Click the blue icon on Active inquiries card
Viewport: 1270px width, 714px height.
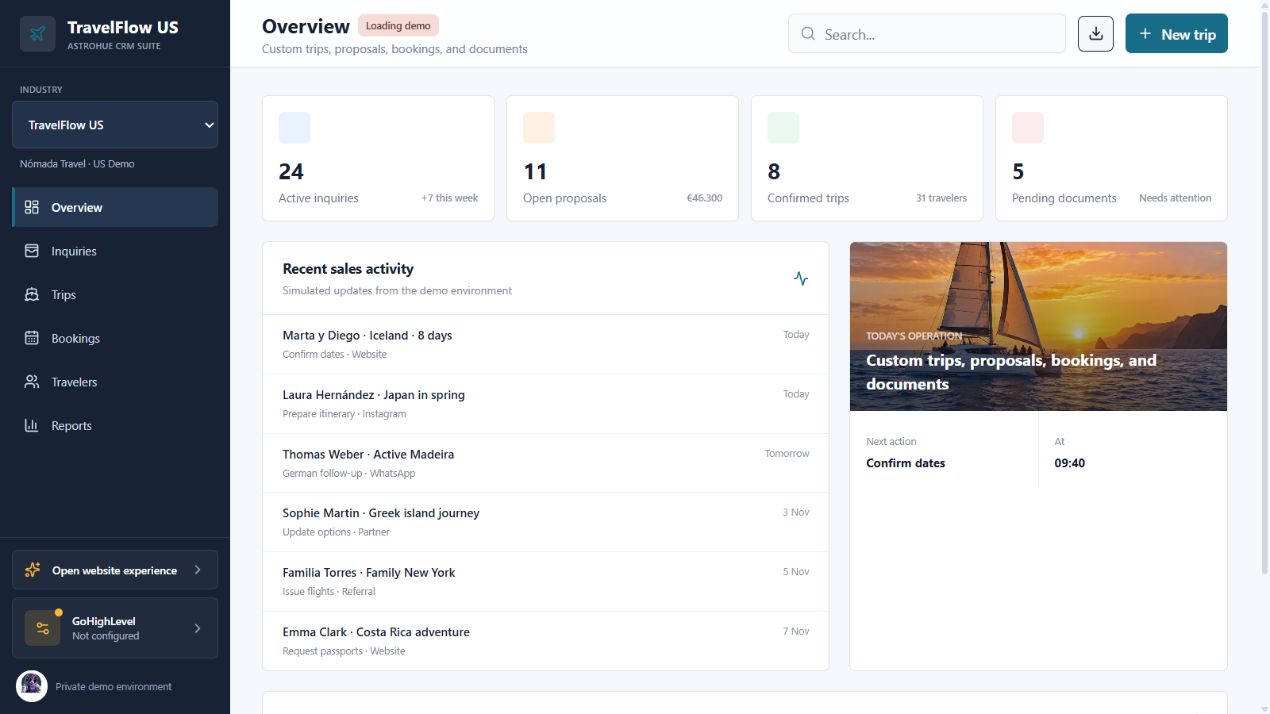click(x=294, y=128)
